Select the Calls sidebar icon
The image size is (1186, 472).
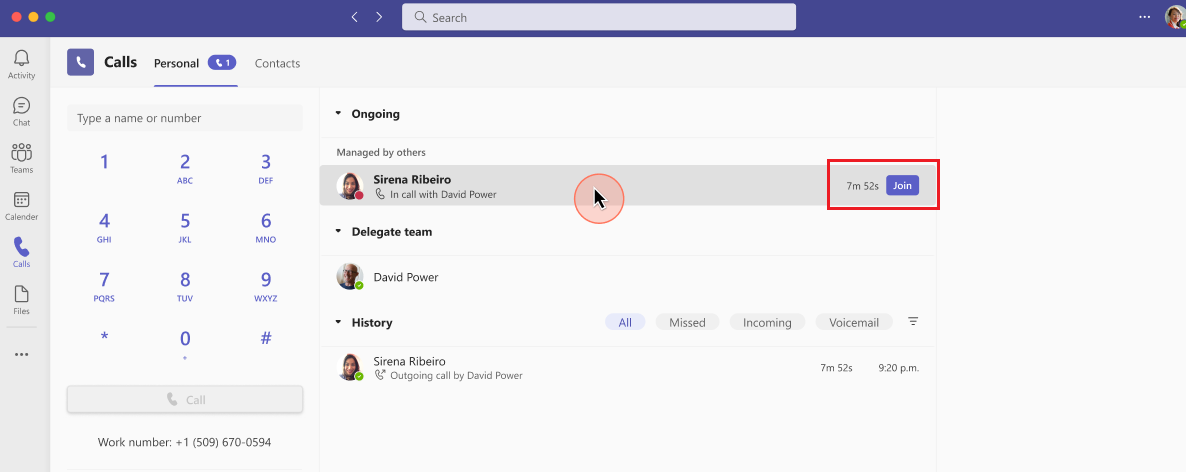point(21,253)
